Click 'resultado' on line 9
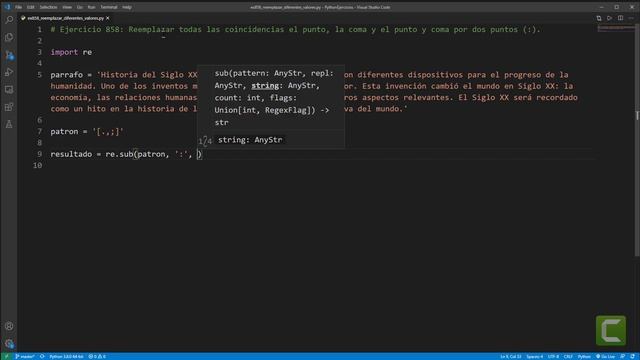 tap(71, 154)
